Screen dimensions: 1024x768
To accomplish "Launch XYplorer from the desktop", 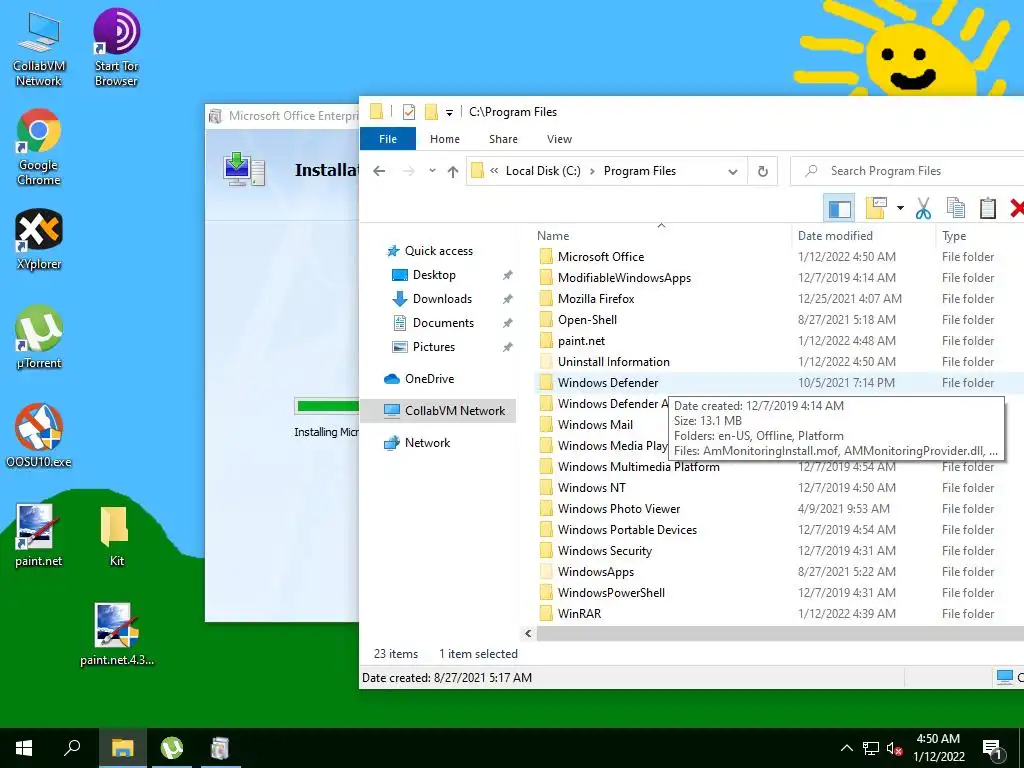I will pyautogui.click(x=39, y=240).
